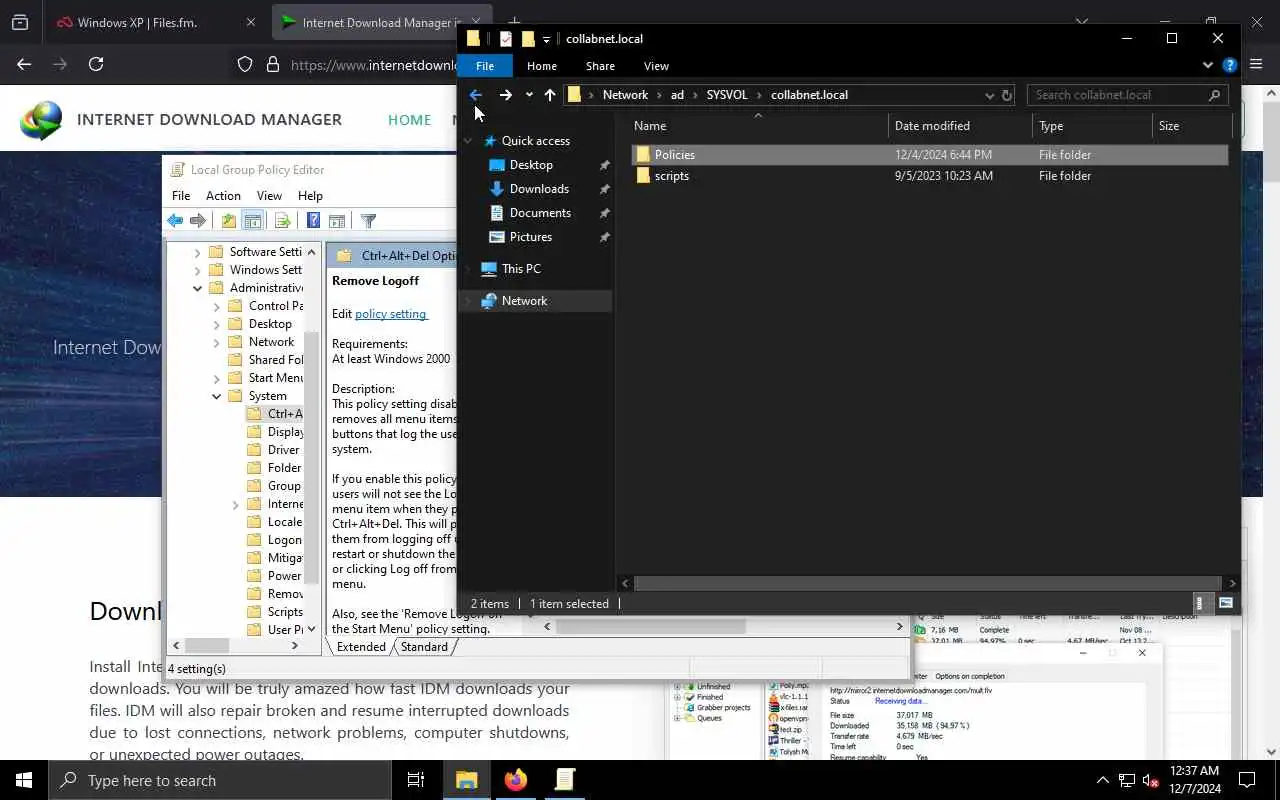Viewport: 1280px width, 800px height.
Task: Select This PC in Explorer sidebar
Action: pyautogui.click(x=521, y=269)
